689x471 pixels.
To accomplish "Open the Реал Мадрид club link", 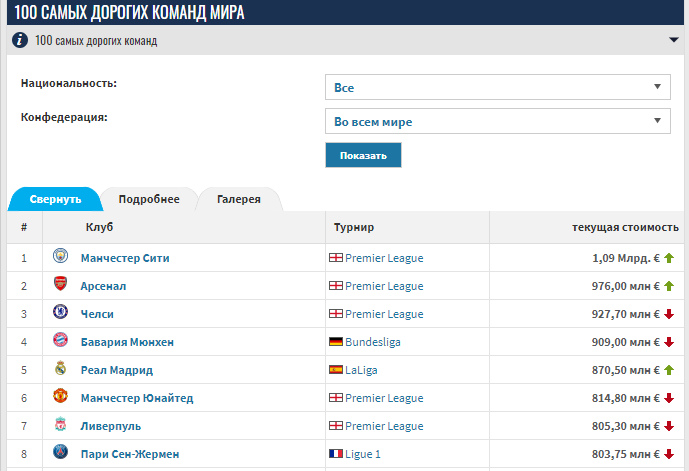I will (x=117, y=370).
